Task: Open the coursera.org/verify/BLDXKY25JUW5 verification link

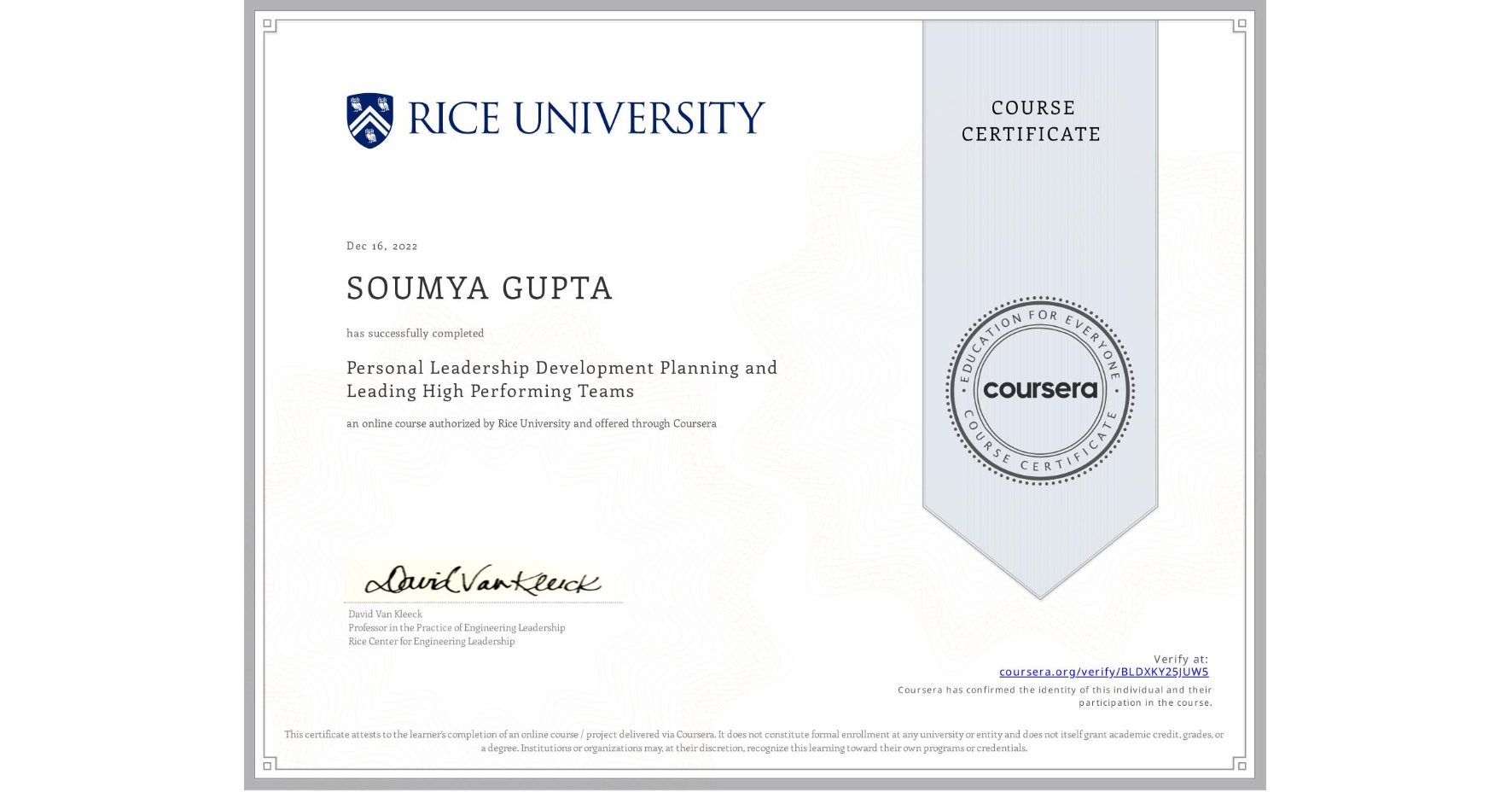Action: [x=1103, y=672]
